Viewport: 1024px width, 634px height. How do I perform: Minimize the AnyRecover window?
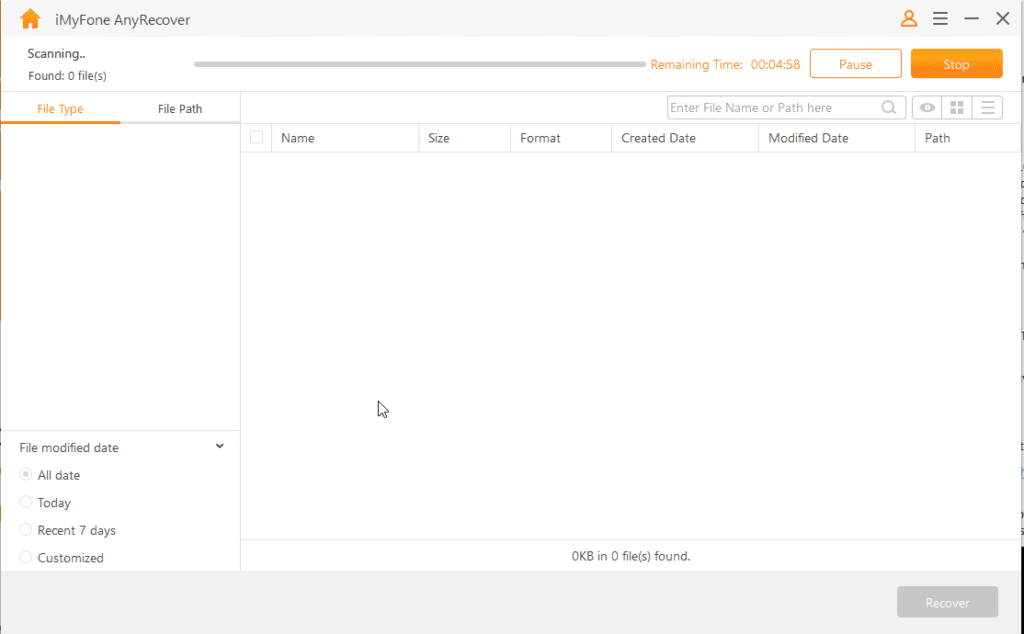971,19
